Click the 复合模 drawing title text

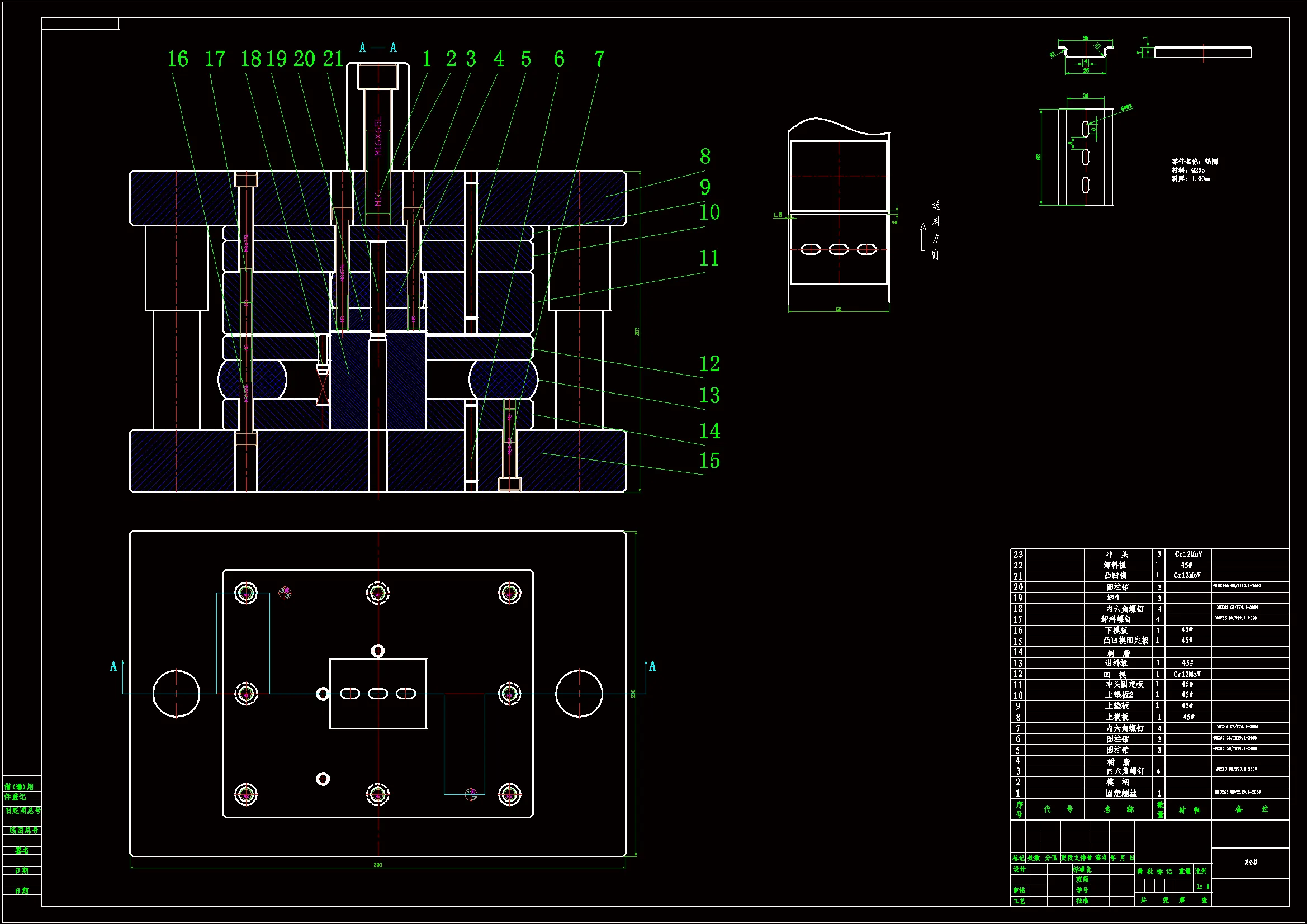click(x=1251, y=862)
